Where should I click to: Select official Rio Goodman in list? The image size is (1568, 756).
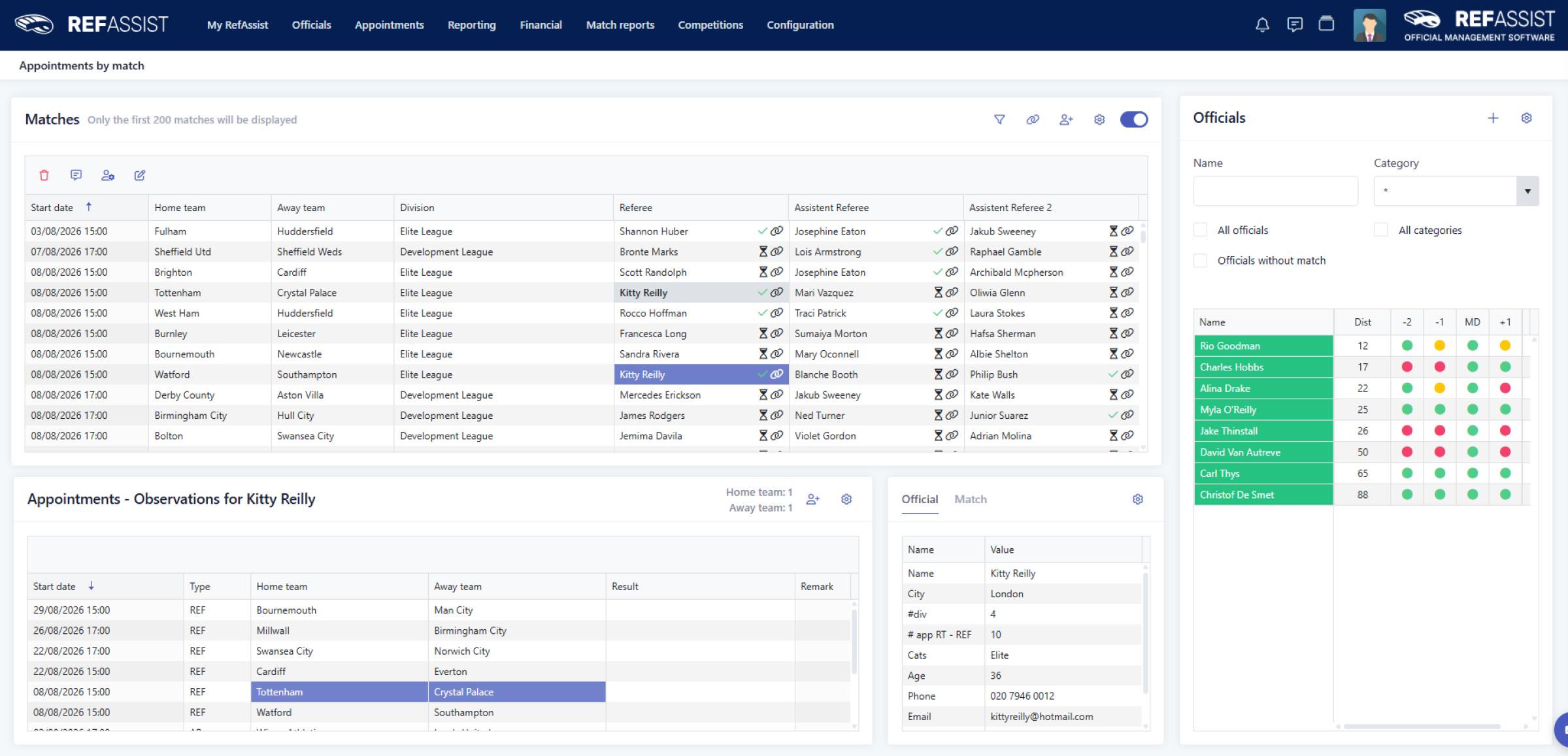click(x=1263, y=346)
